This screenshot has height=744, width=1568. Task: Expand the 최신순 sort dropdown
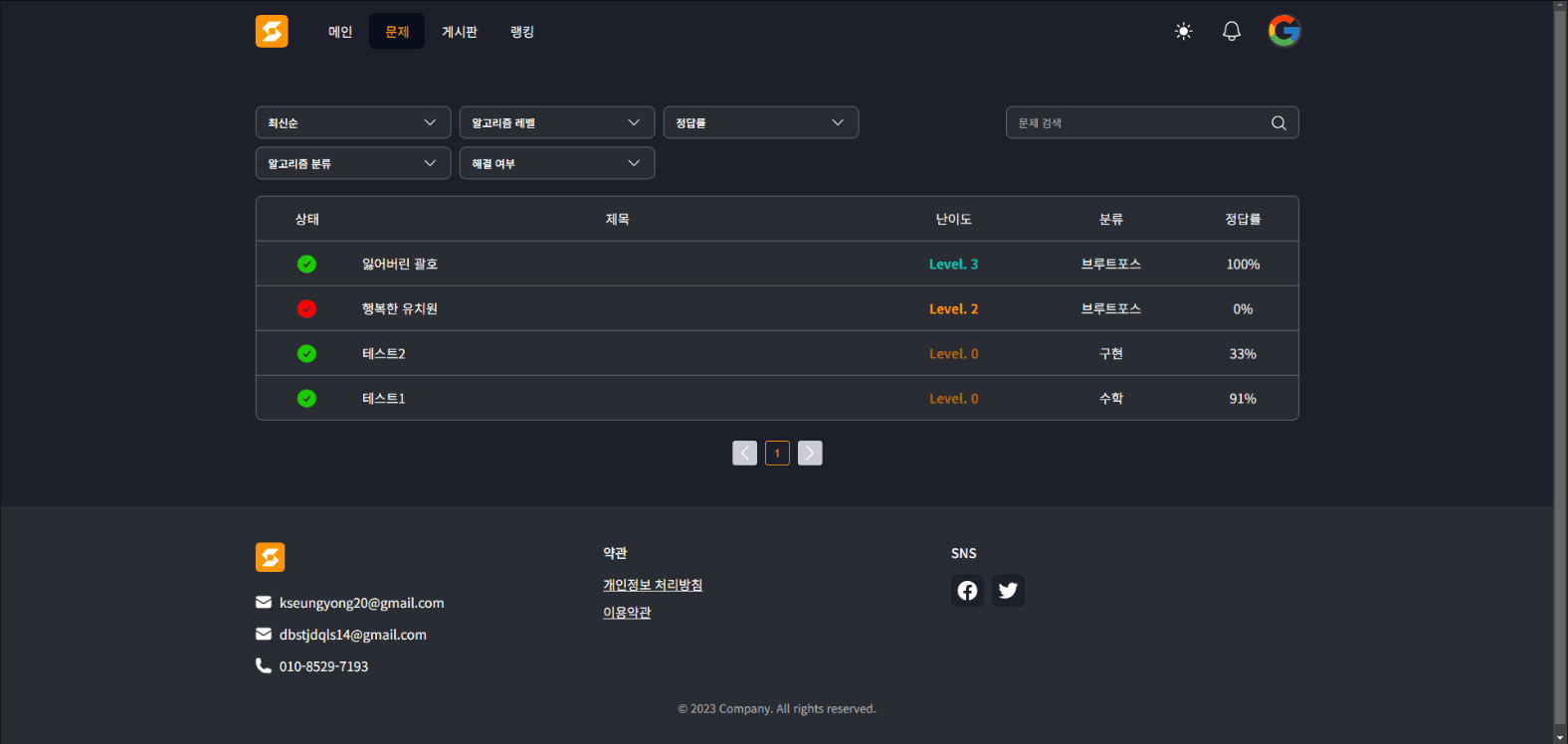tap(353, 123)
